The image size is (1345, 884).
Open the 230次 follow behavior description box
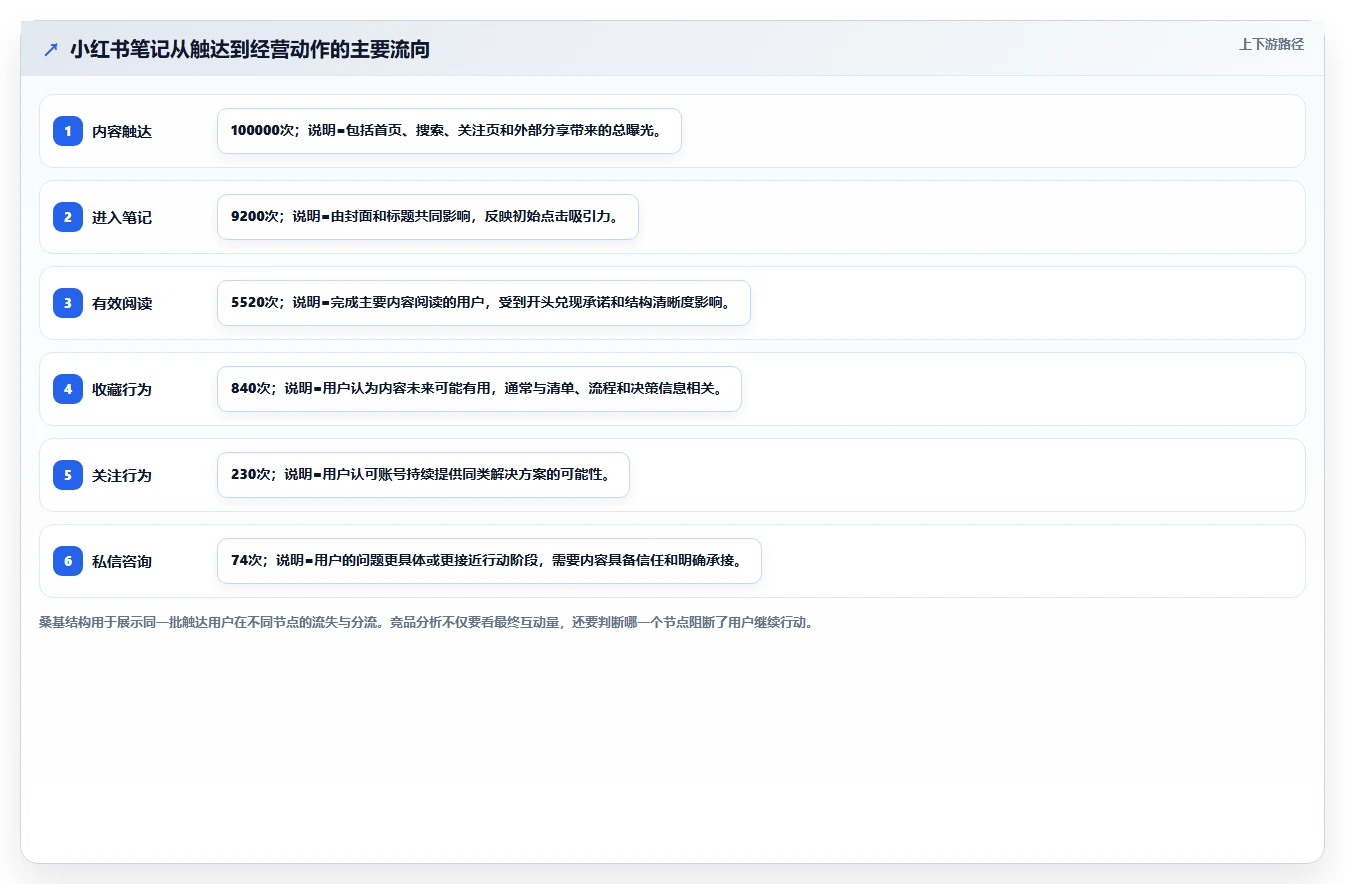tap(423, 475)
